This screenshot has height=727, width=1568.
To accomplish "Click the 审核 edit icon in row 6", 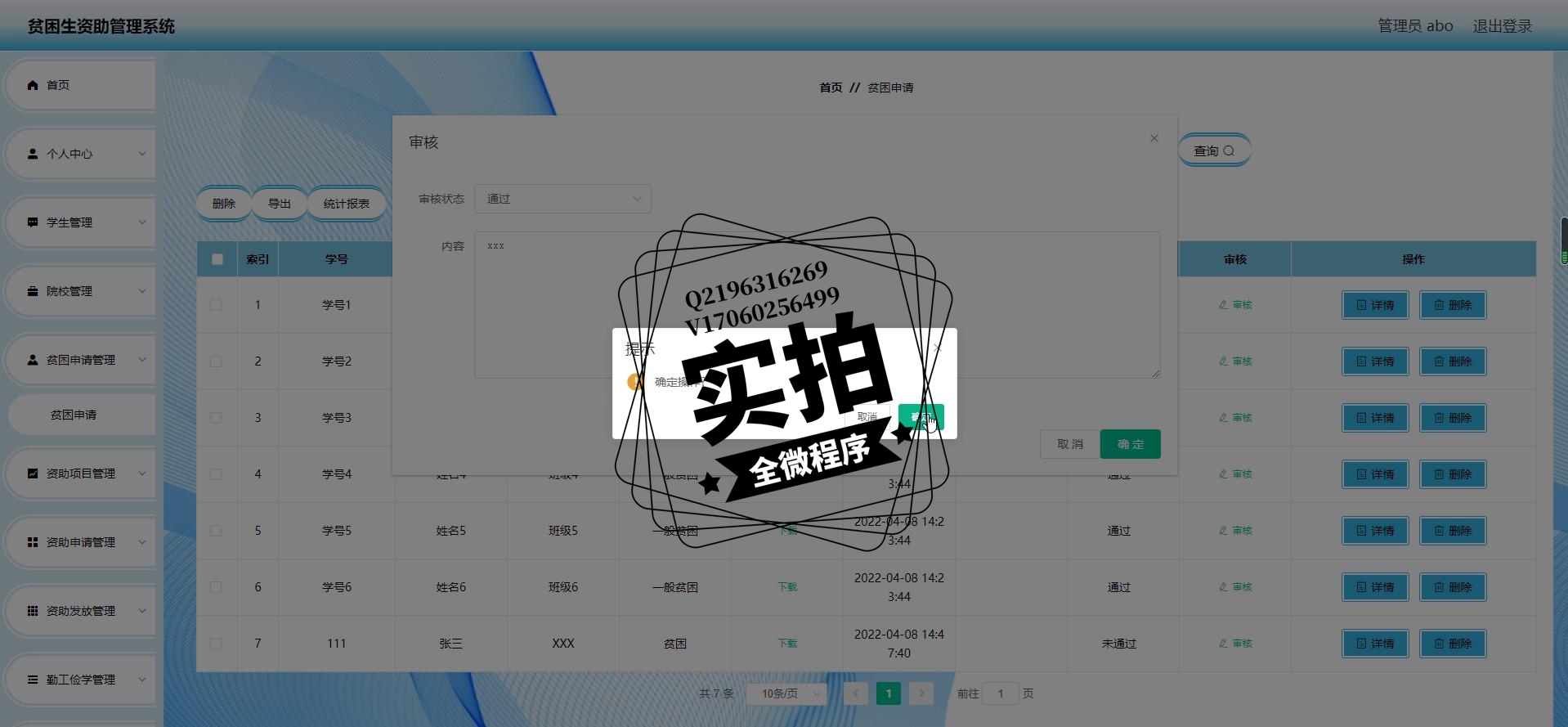I will tap(1235, 587).
